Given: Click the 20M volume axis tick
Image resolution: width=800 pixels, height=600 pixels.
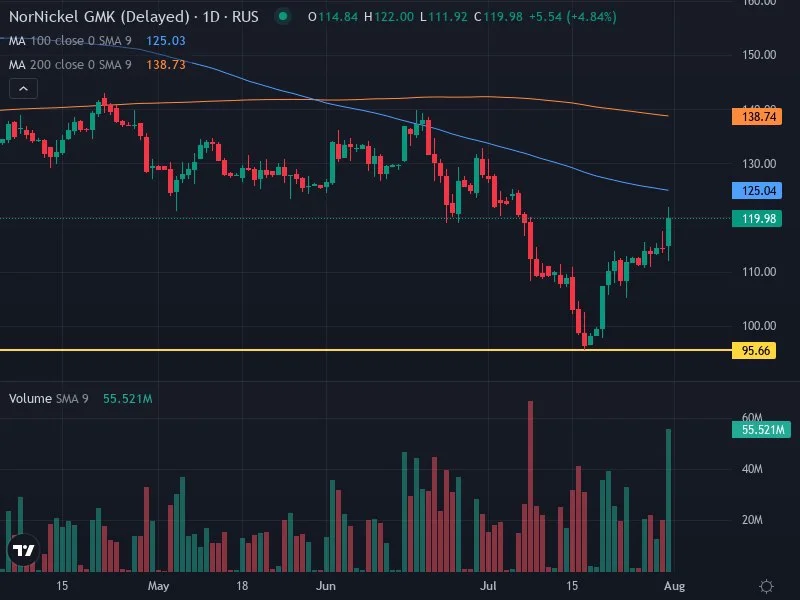Looking at the screenshot, I should [752, 520].
